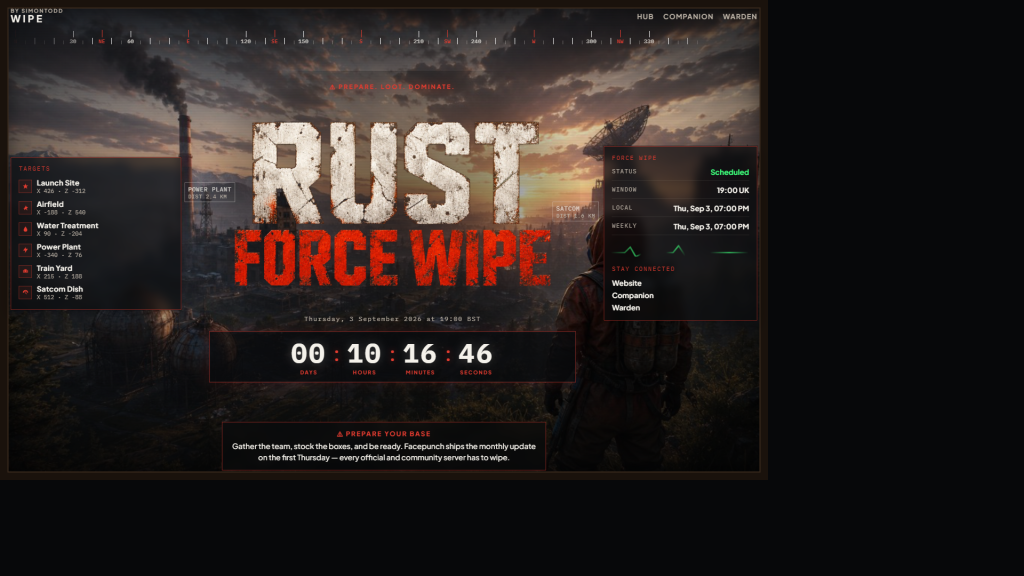Click the LOCAL row date Thu, Sep 3
The width and height of the screenshot is (1024, 576).
(711, 208)
